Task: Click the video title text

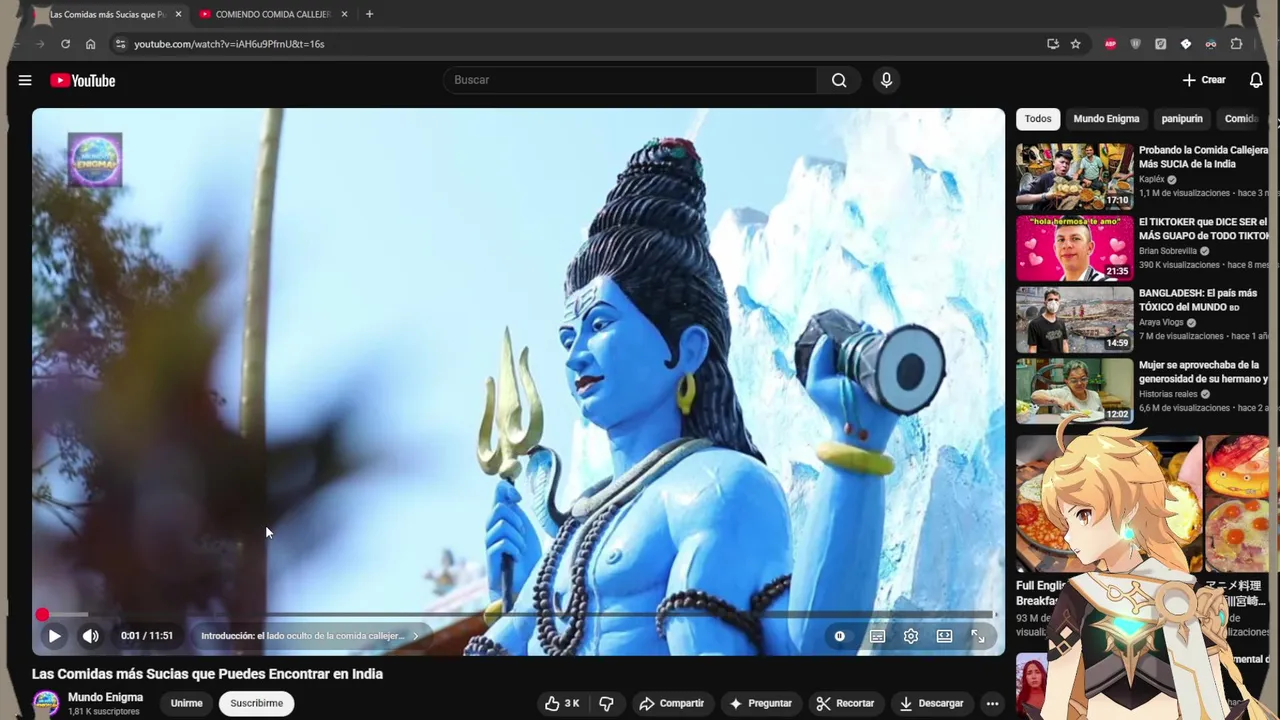Action: pyautogui.click(x=207, y=674)
